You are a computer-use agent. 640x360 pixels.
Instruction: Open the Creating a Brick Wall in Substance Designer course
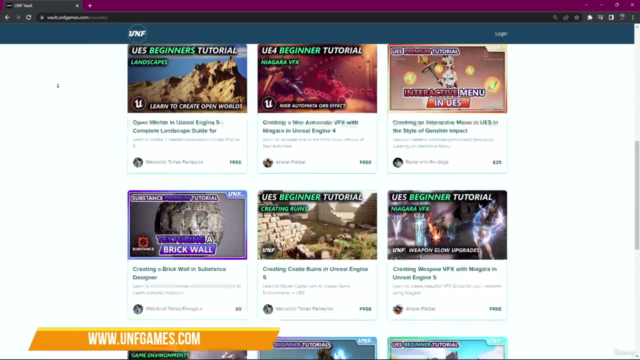point(179,273)
